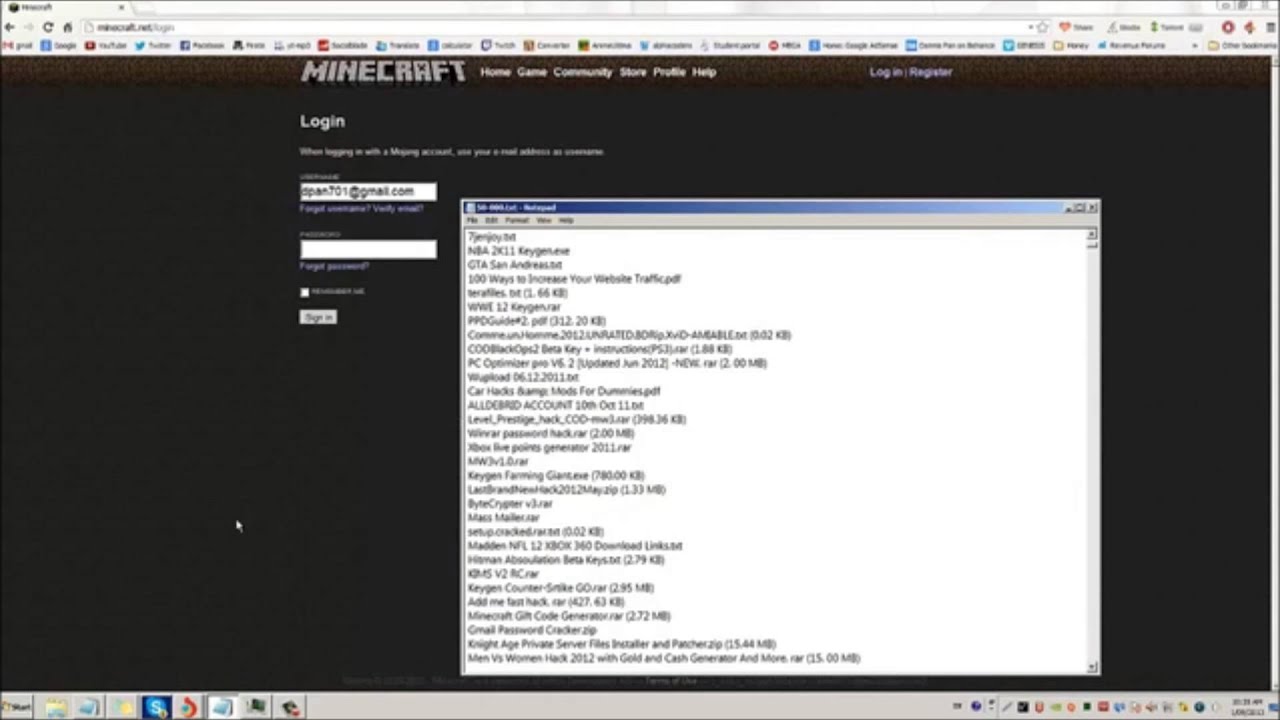This screenshot has height=720, width=1280.
Task: Click the Media extension button
Action: [x=1124, y=27]
